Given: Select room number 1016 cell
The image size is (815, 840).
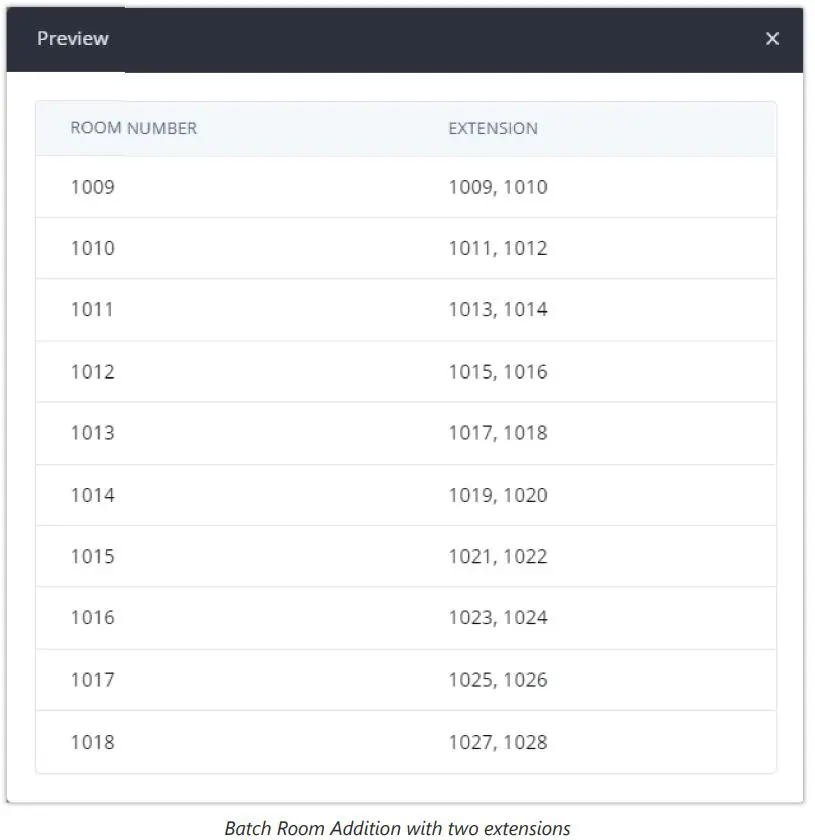Looking at the screenshot, I should 92,618.
